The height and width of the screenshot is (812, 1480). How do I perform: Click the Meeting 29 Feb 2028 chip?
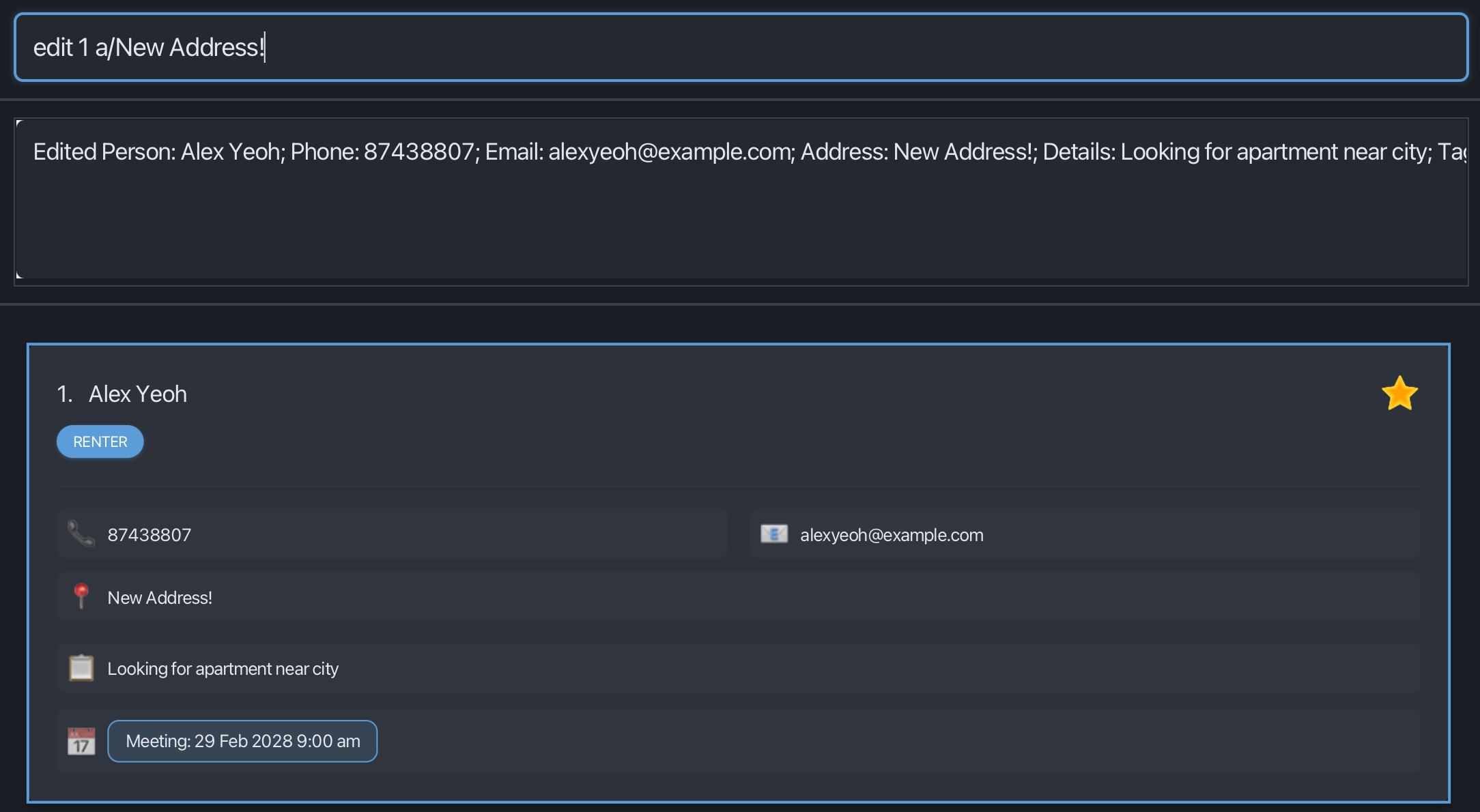pyautogui.click(x=242, y=741)
